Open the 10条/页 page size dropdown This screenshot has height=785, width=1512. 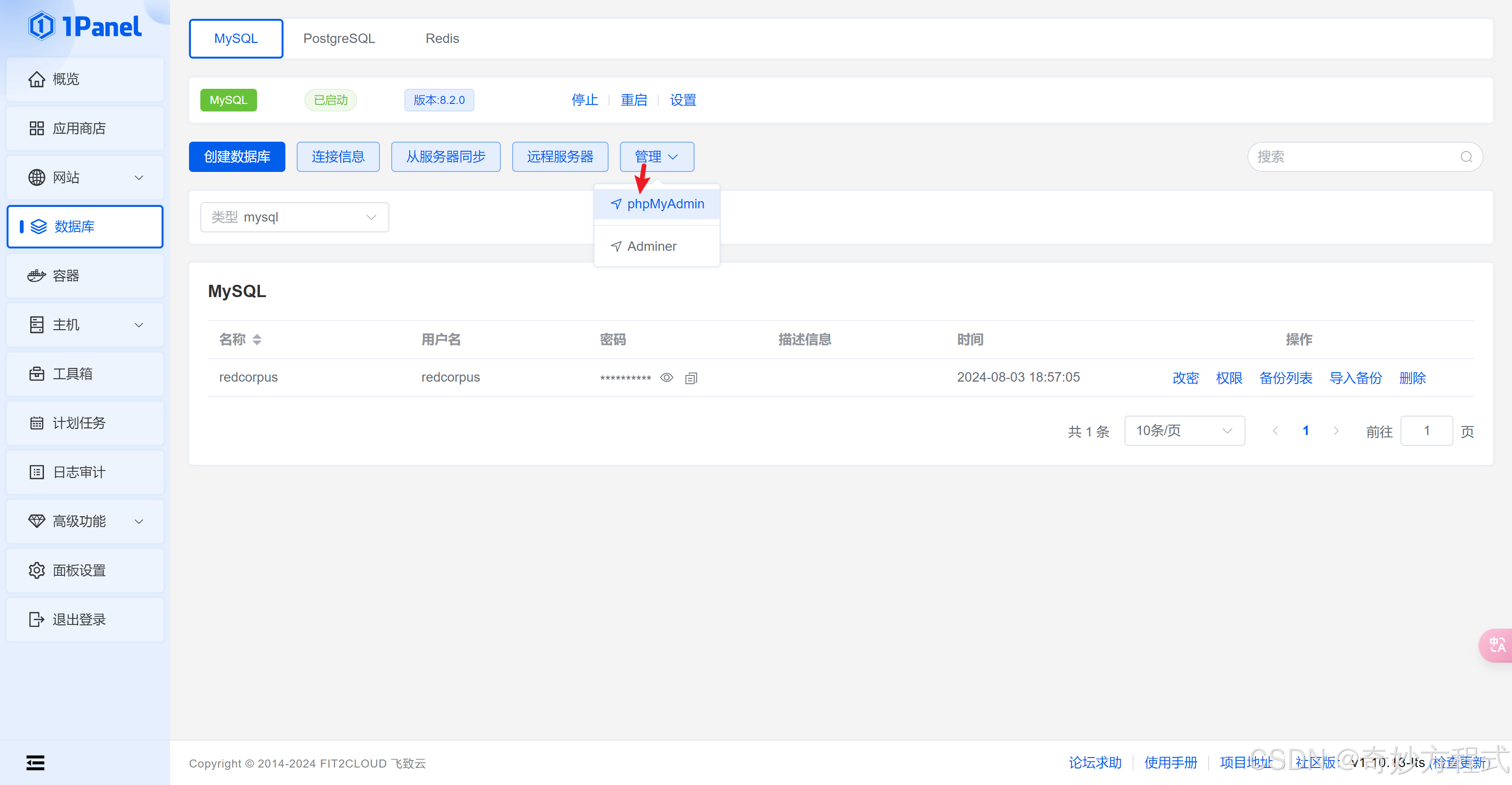pos(1185,431)
